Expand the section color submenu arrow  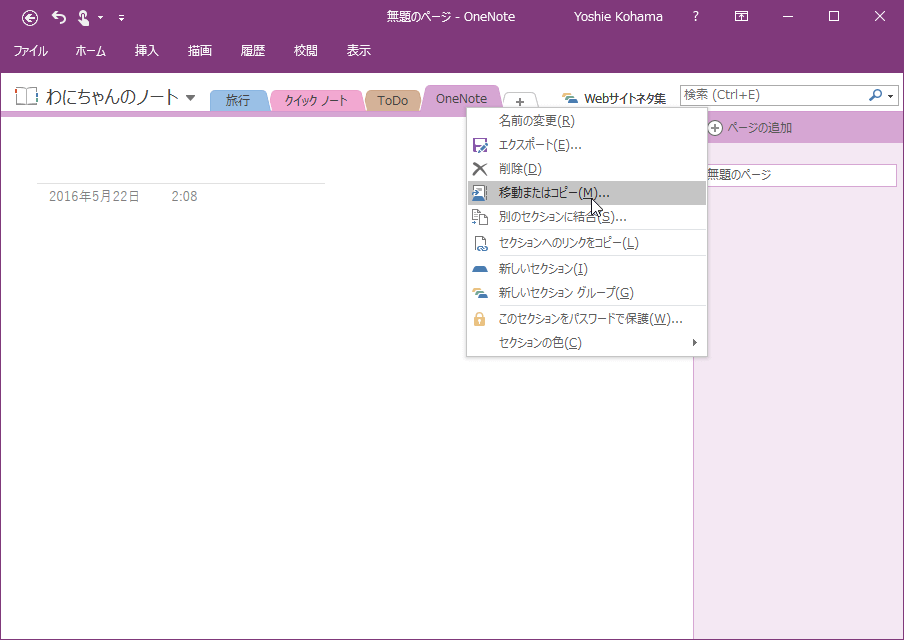pos(695,342)
